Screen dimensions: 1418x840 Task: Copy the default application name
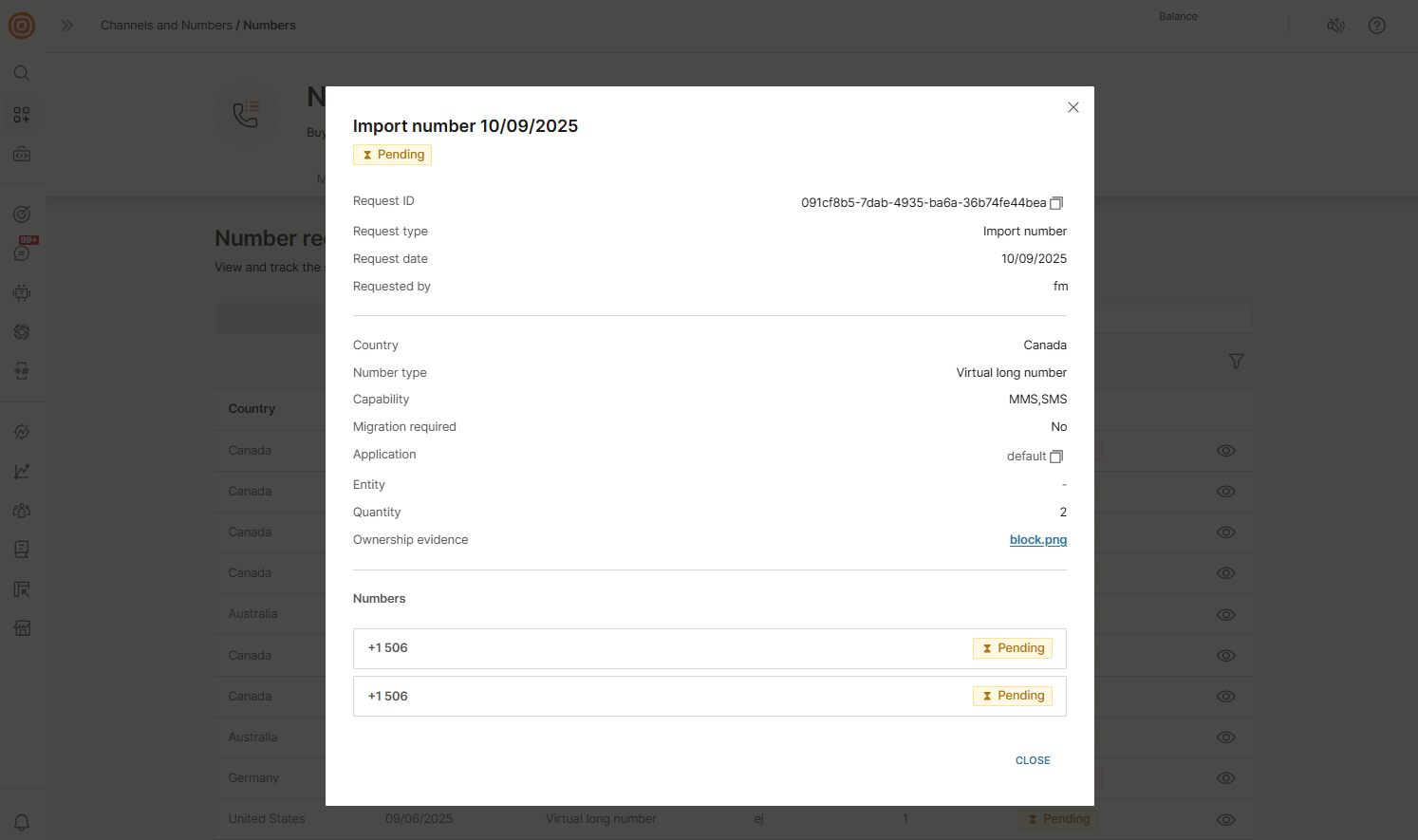[x=1056, y=457]
